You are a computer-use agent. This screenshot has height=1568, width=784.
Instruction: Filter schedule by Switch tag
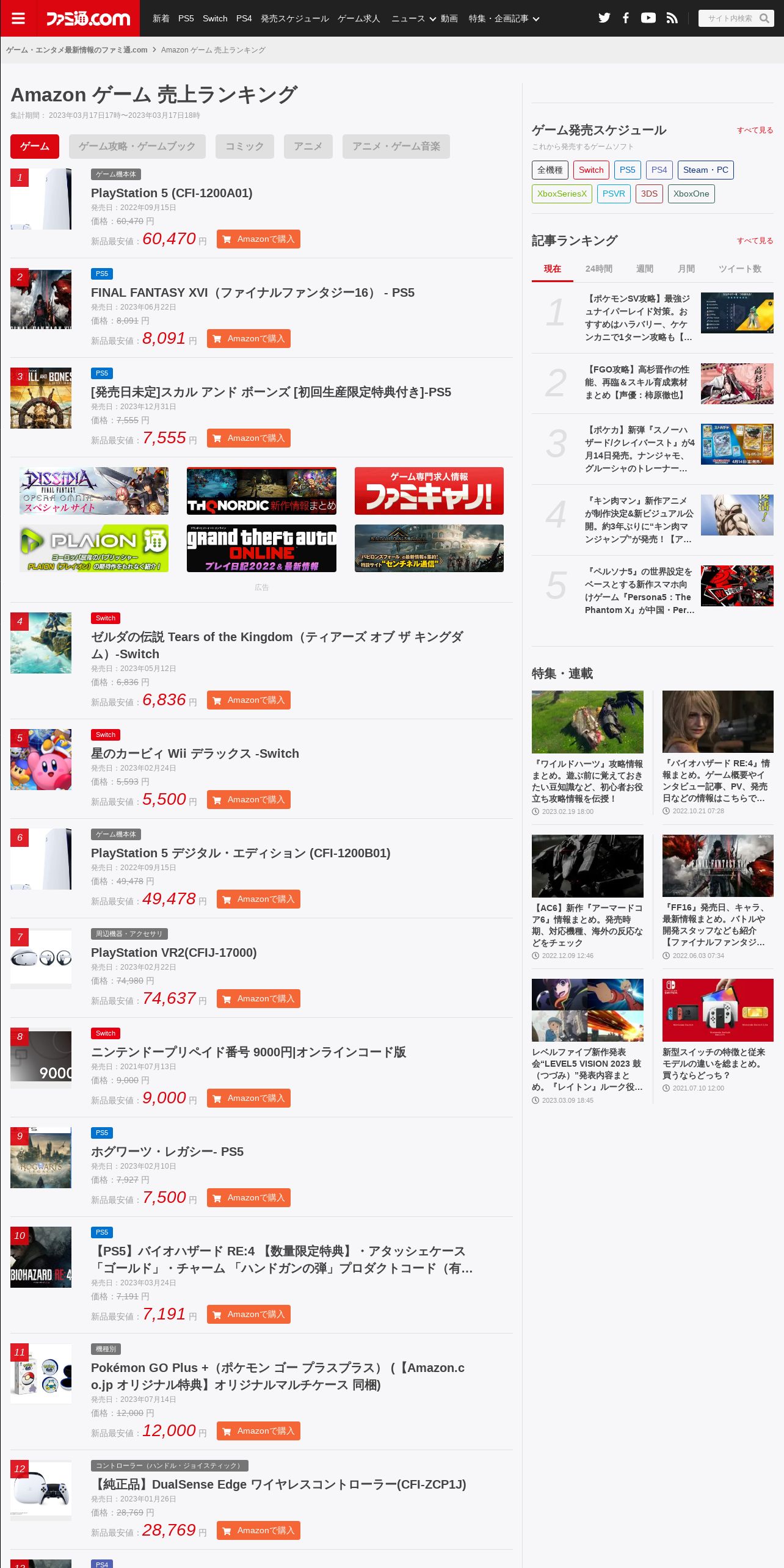(591, 170)
